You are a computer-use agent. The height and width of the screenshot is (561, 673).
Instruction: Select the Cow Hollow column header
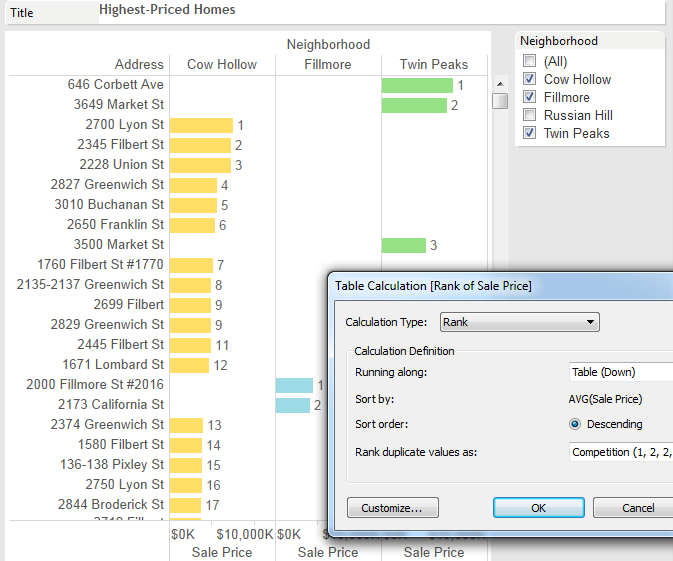click(x=222, y=64)
